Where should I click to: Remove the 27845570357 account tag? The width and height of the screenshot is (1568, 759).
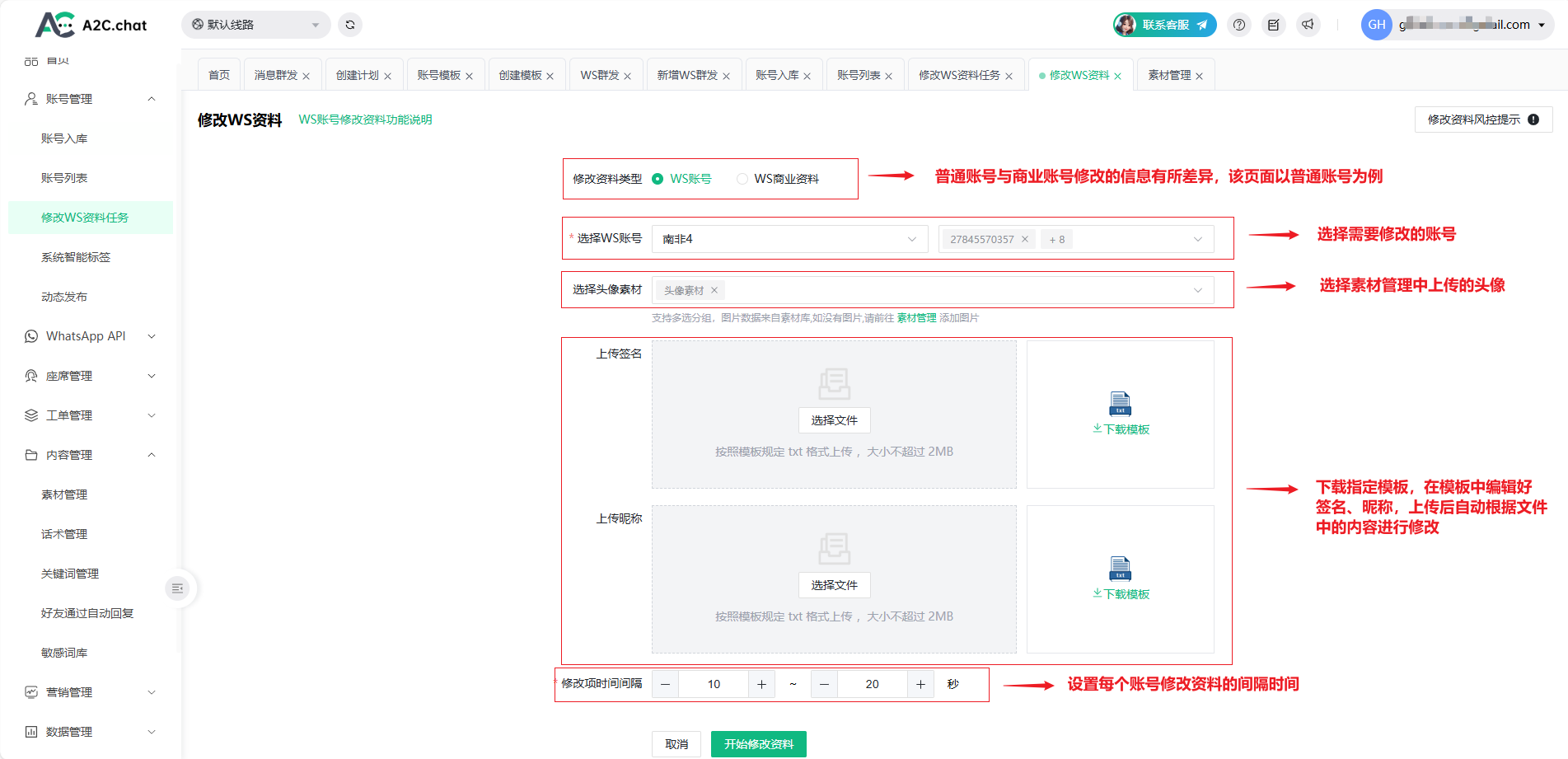1025,239
